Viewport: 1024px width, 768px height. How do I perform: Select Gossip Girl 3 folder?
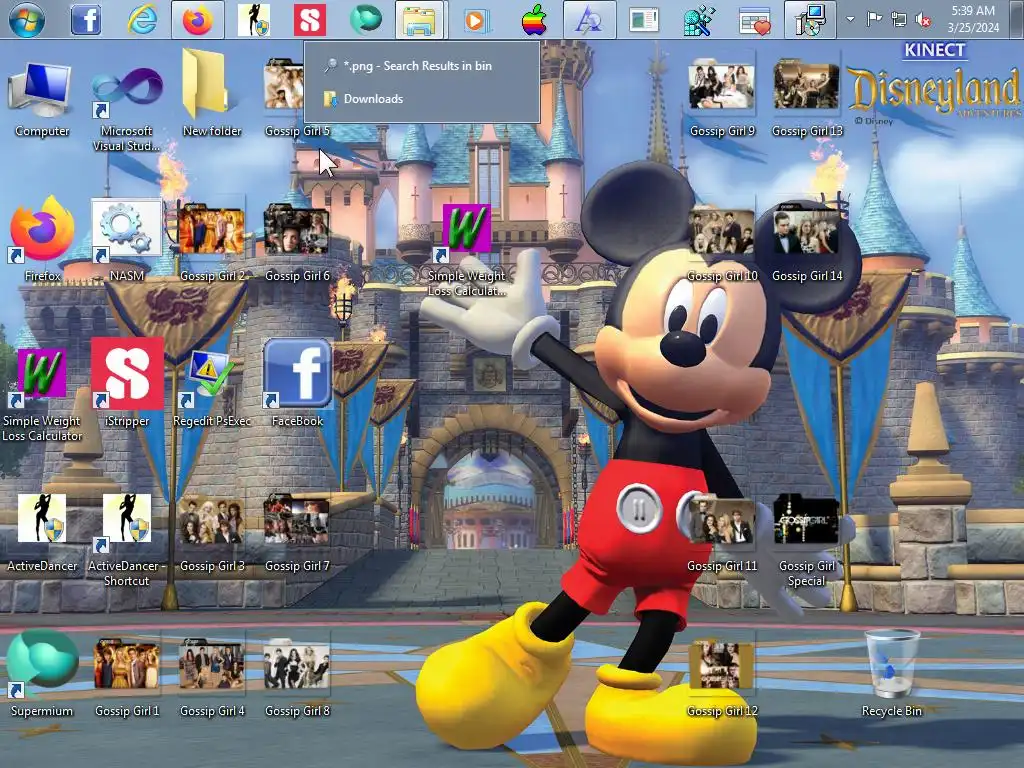coord(212,533)
